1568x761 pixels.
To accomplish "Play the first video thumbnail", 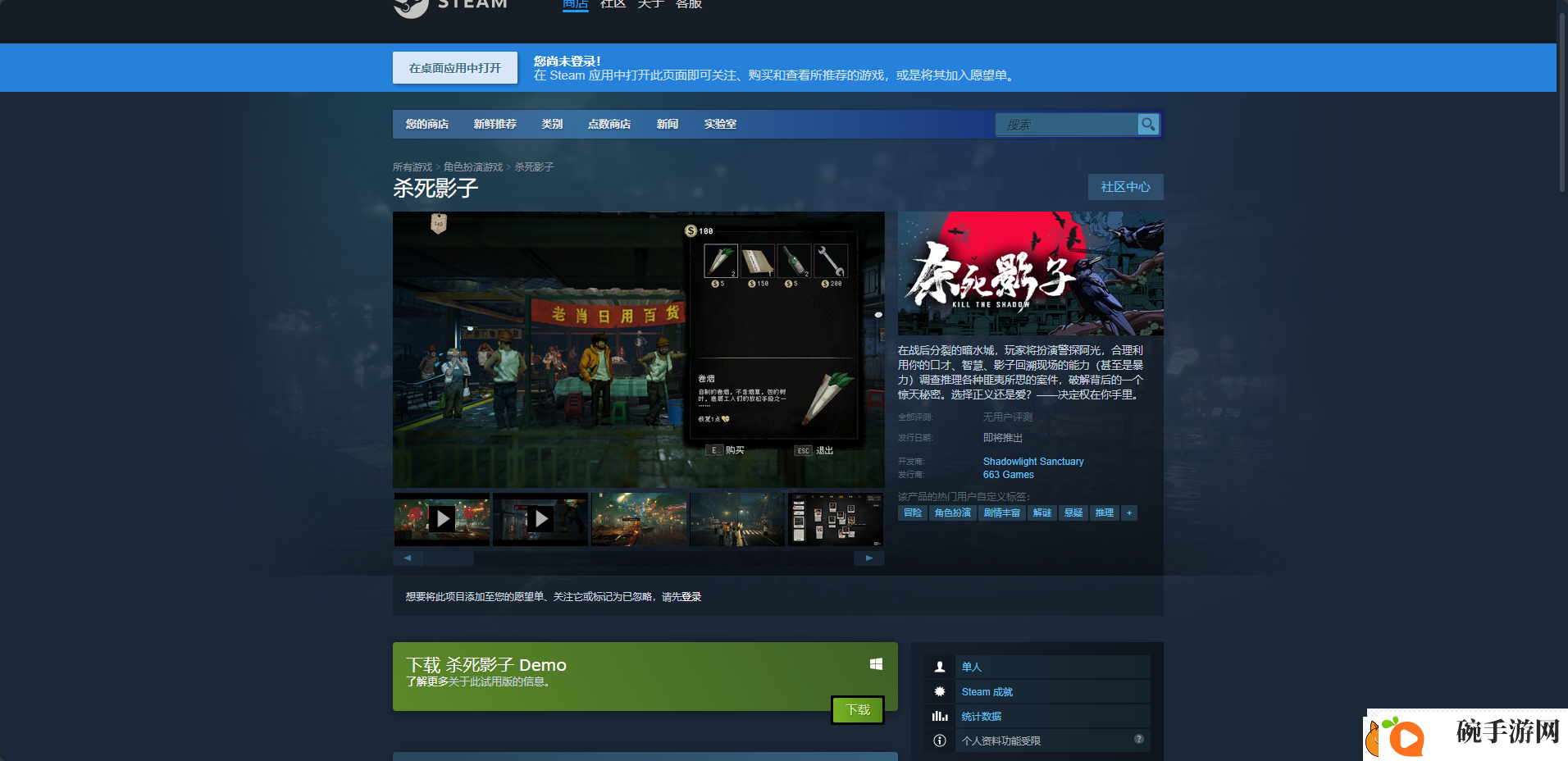I will [442, 519].
